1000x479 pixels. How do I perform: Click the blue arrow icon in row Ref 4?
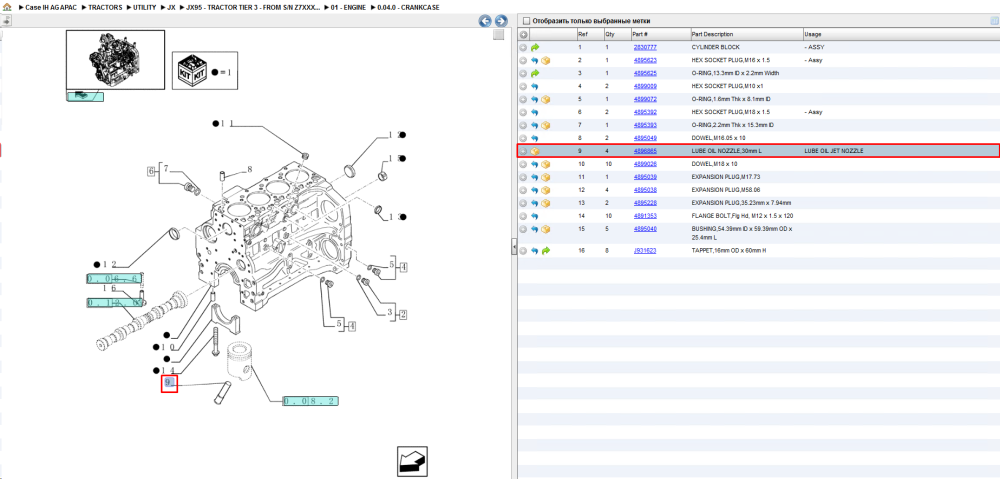(x=534, y=86)
